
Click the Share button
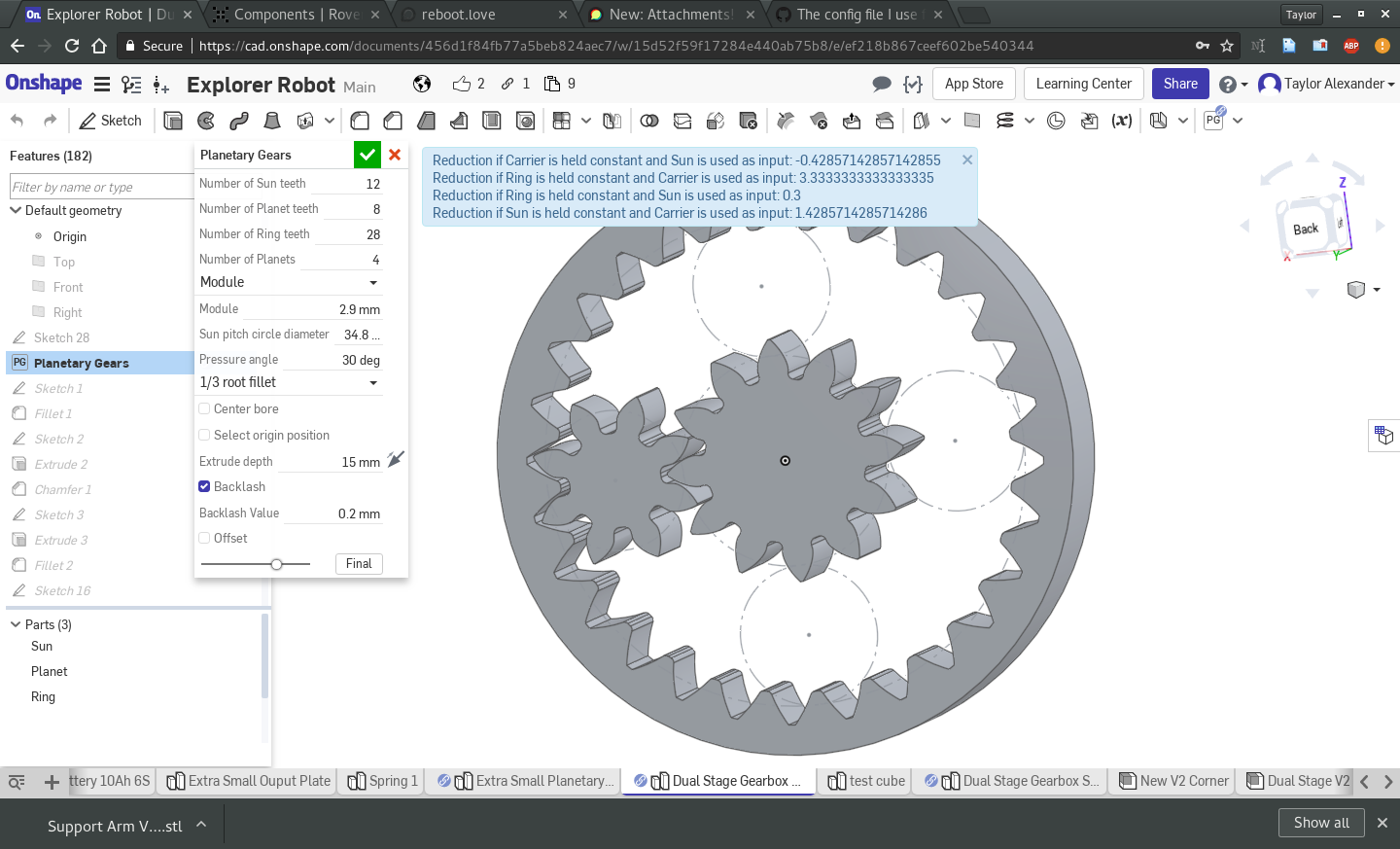tap(1180, 84)
